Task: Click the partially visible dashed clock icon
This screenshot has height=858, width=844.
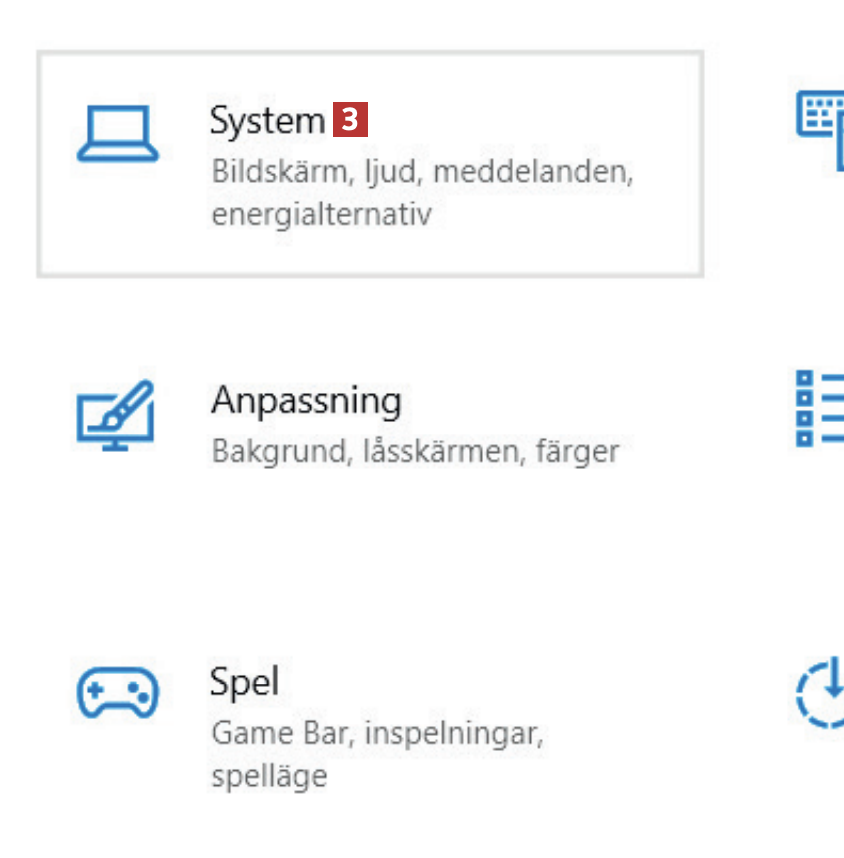Action: [x=822, y=692]
